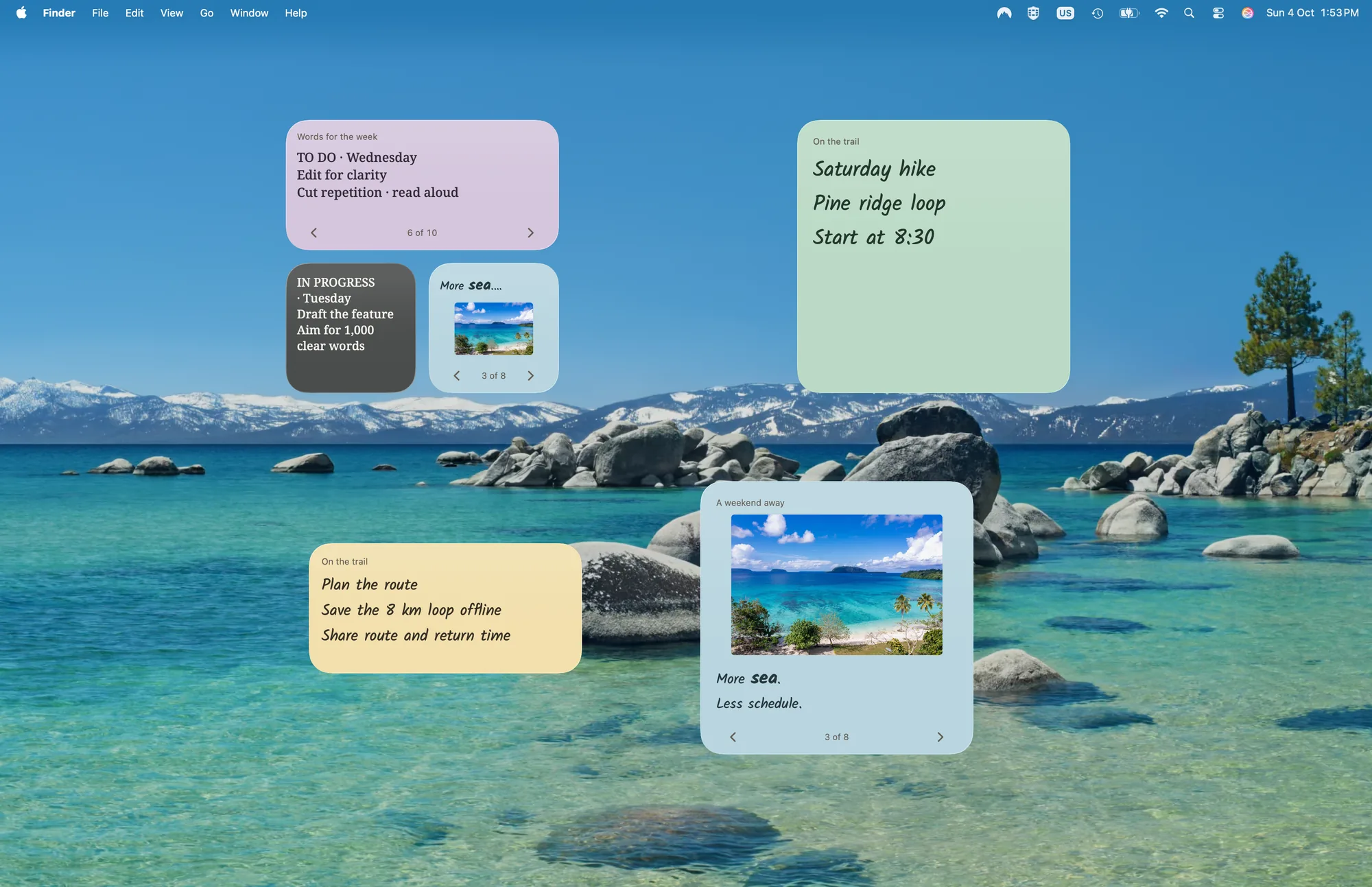
Task: Click 'Share route and return time' line
Action: click(x=416, y=635)
